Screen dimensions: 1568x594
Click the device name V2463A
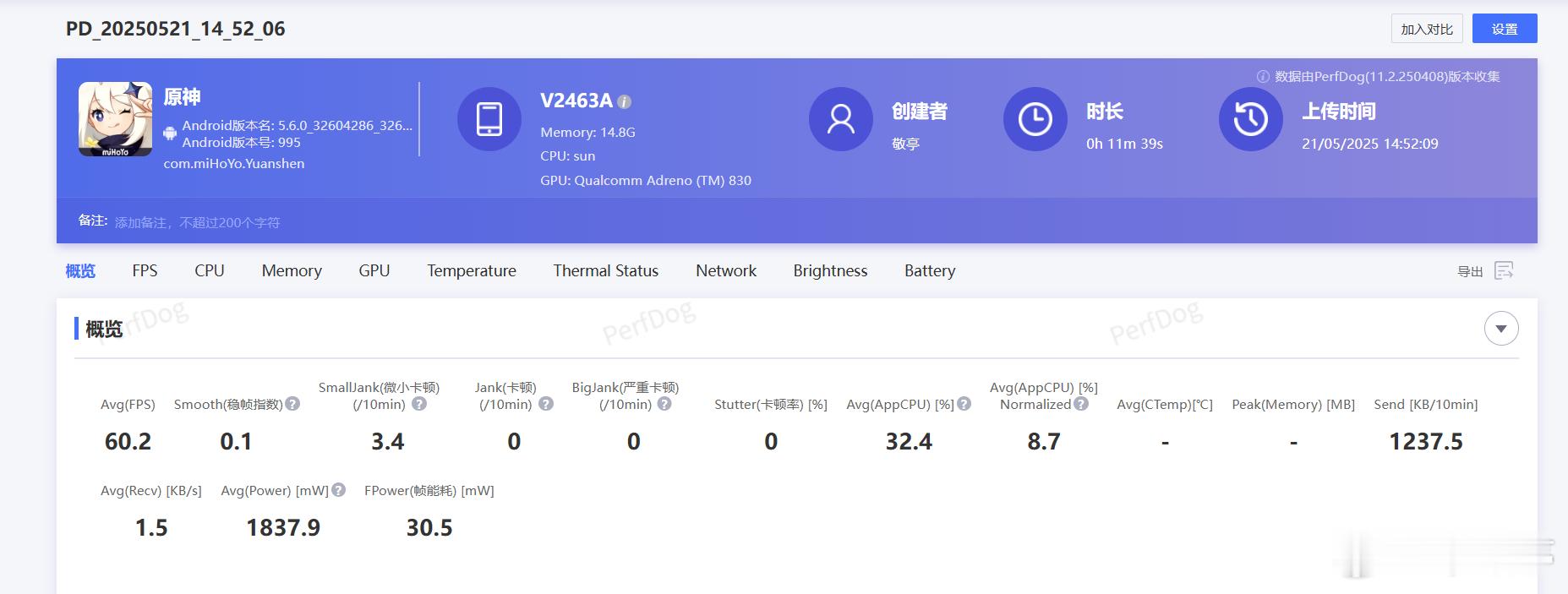pyautogui.click(x=576, y=101)
